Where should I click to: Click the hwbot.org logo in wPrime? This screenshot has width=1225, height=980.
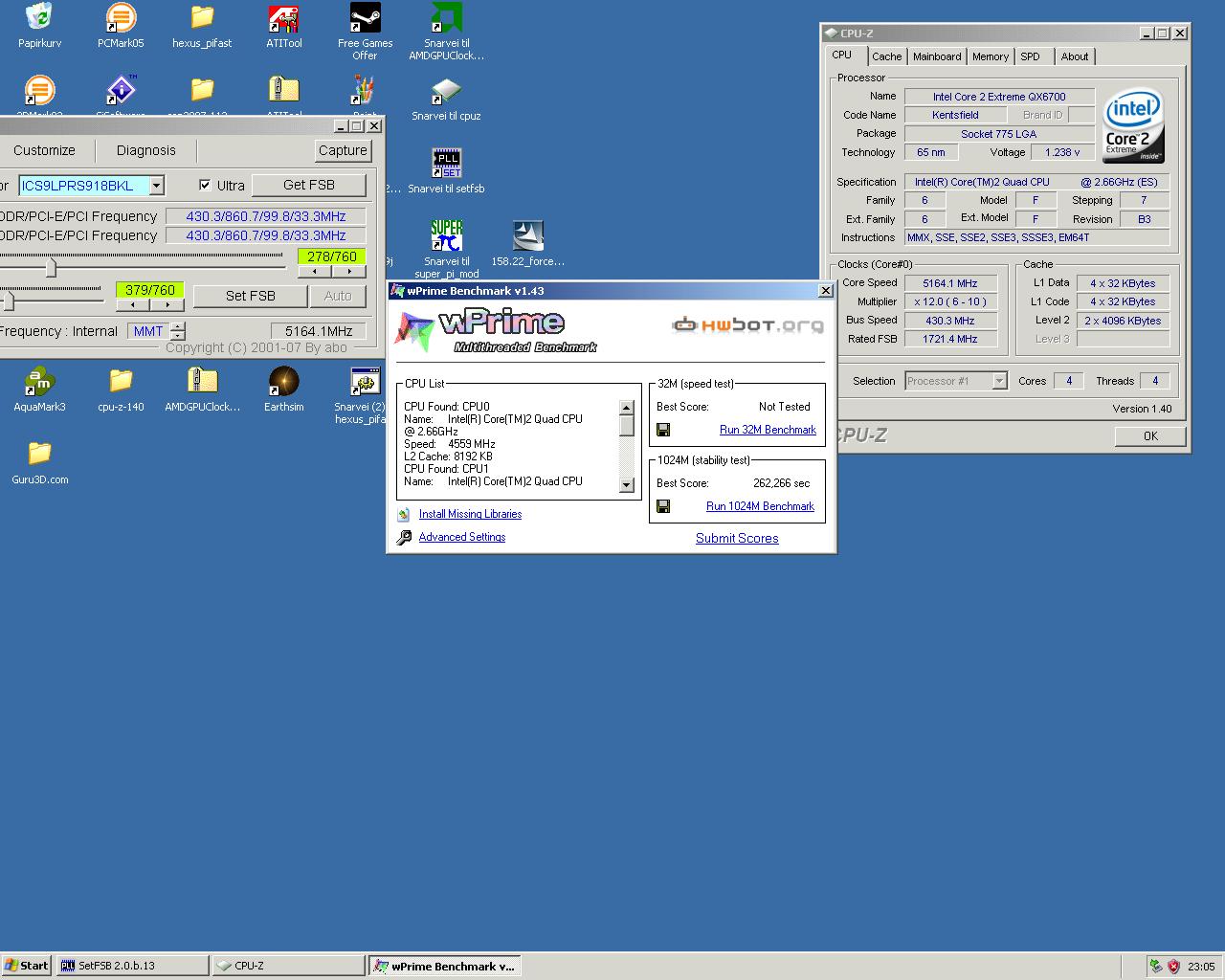click(747, 325)
